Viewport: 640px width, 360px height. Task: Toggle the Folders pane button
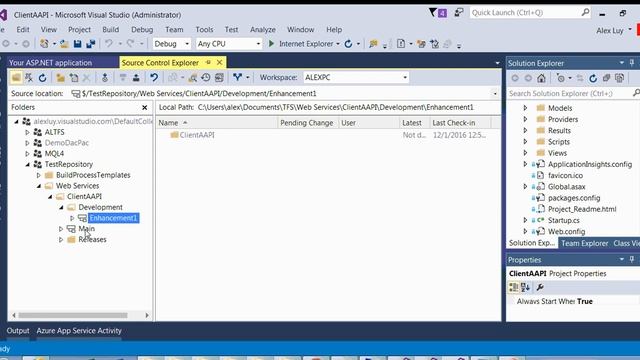coord(16,78)
